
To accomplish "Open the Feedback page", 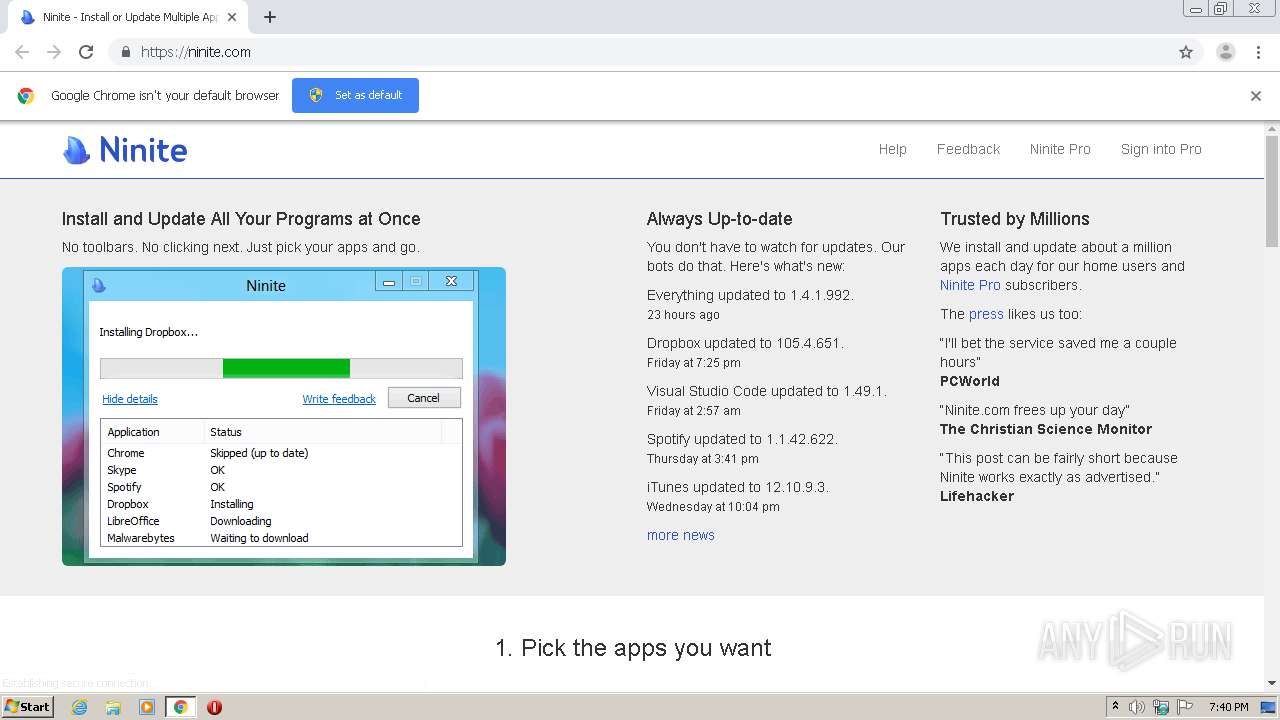I will click(x=968, y=149).
